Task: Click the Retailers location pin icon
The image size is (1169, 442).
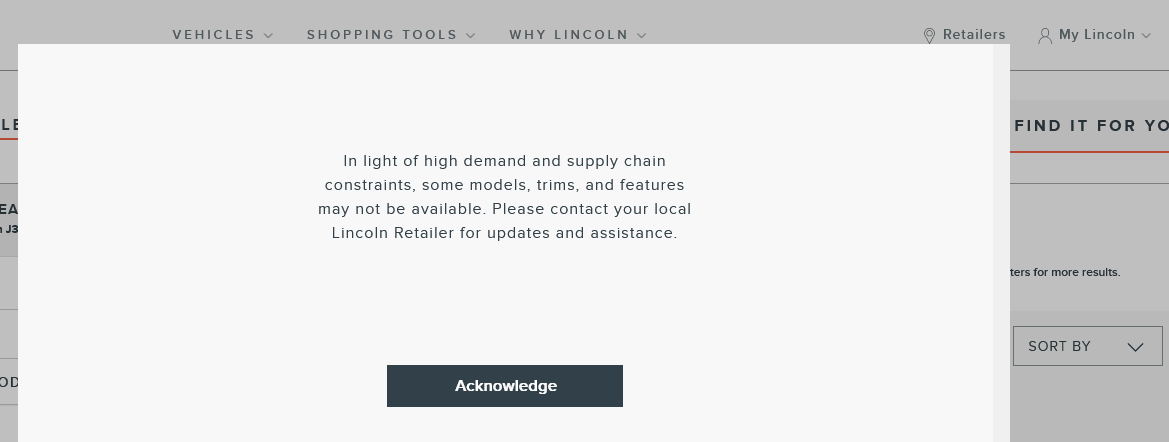Action: tap(929, 36)
